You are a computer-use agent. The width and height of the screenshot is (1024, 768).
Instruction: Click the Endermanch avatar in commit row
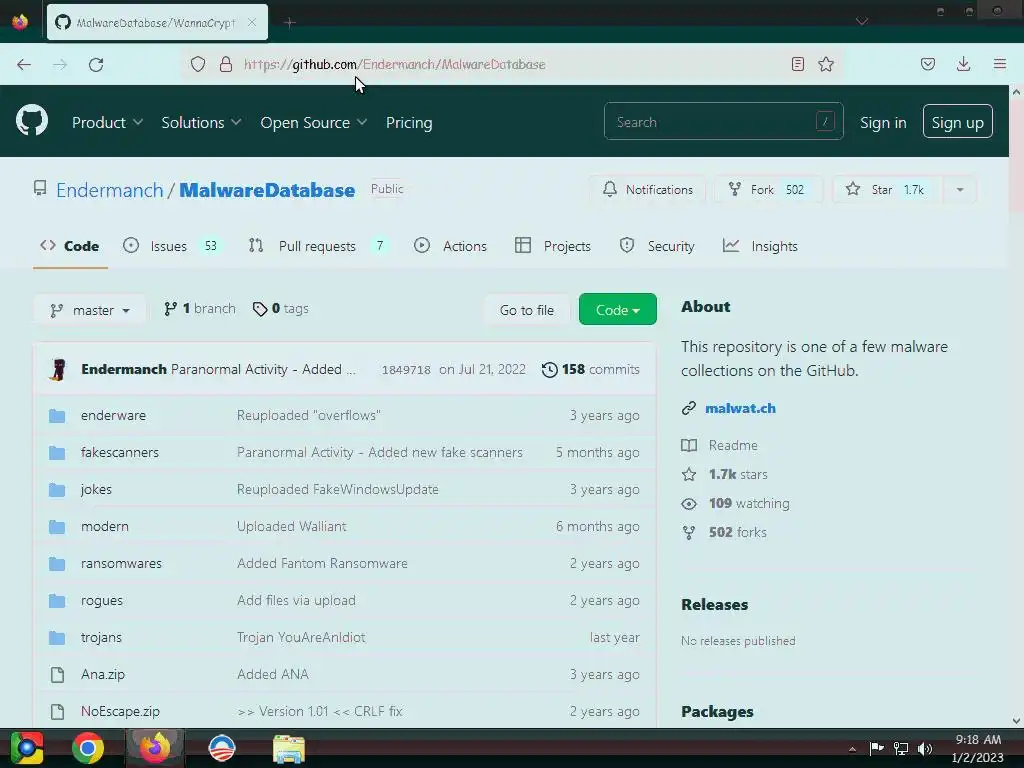tap(58, 370)
